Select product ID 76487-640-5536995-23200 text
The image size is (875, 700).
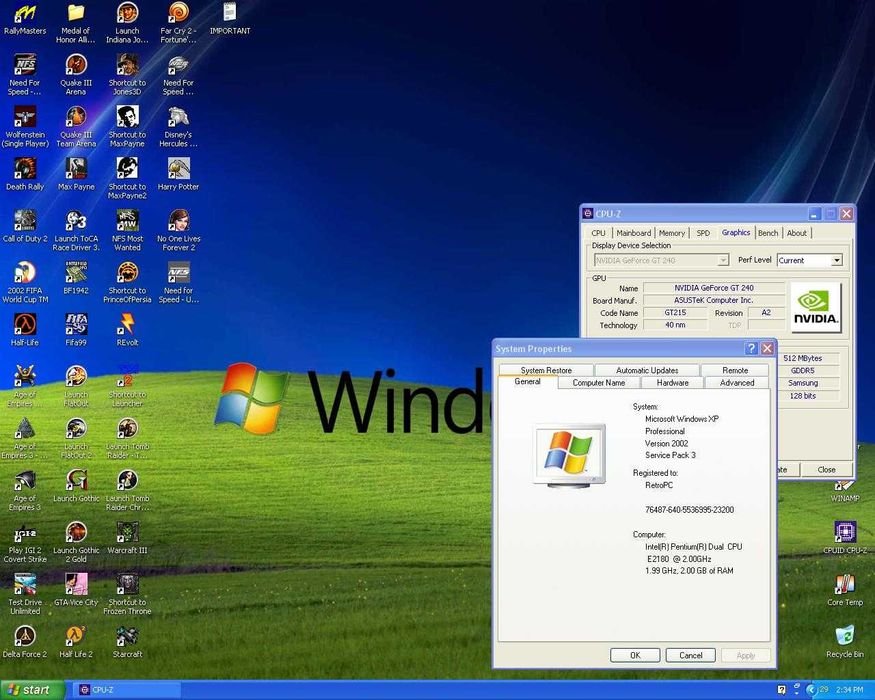pos(689,510)
